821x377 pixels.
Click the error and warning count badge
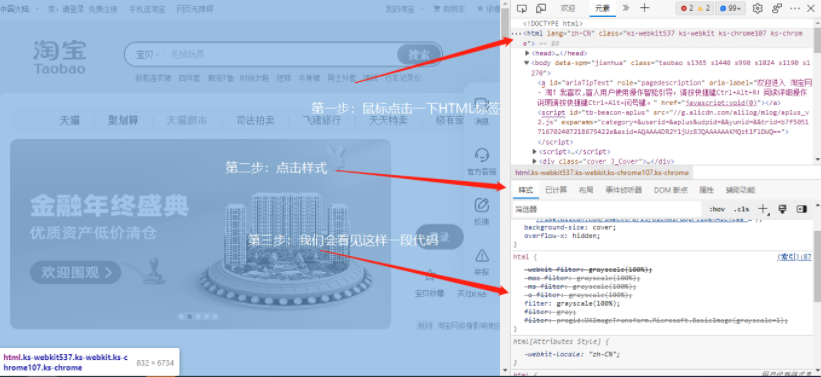[695, 8]
